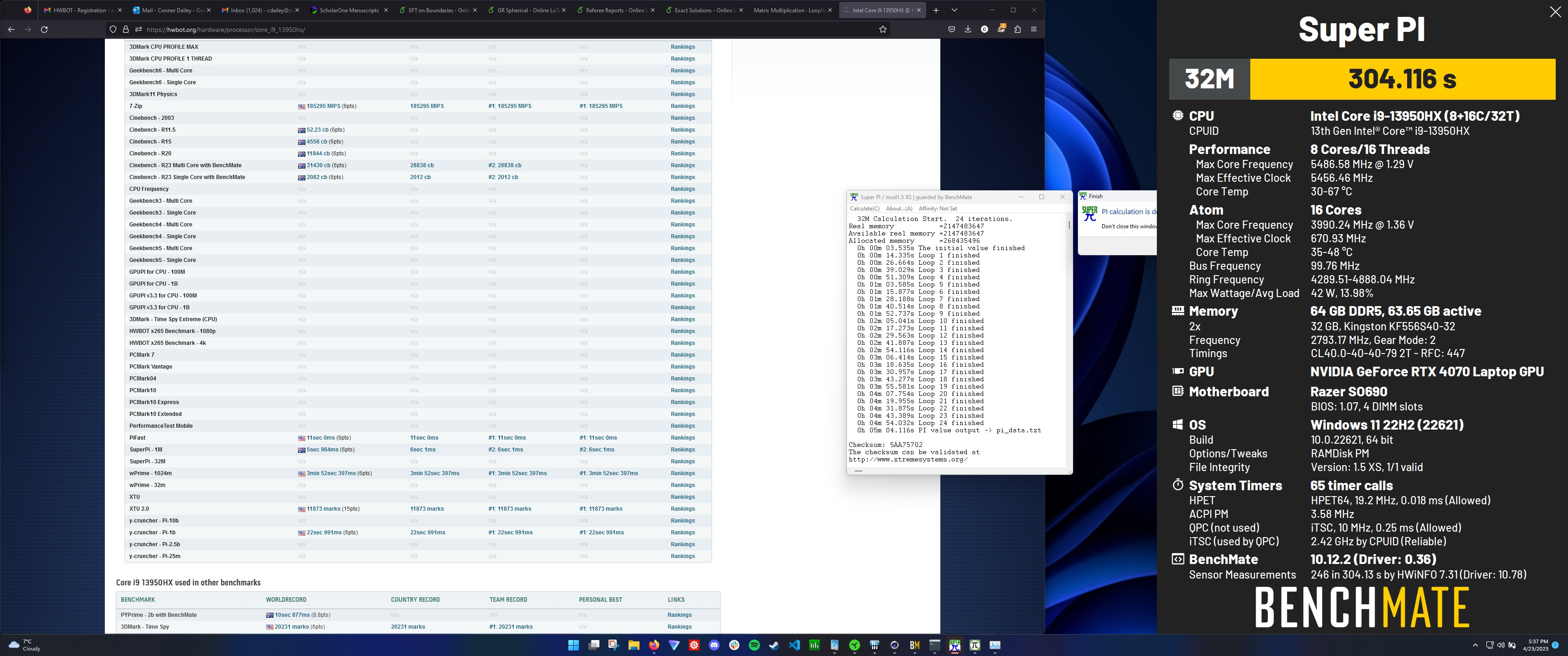Open Steam from taskbar
The image size is (1568, 656).
click(x=774, y=645)
